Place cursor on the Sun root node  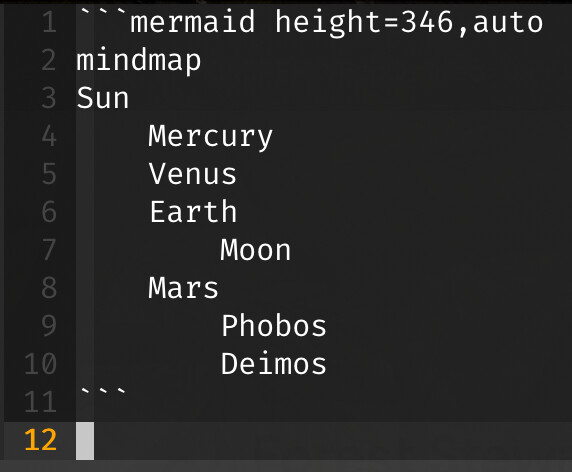[103, 98]
